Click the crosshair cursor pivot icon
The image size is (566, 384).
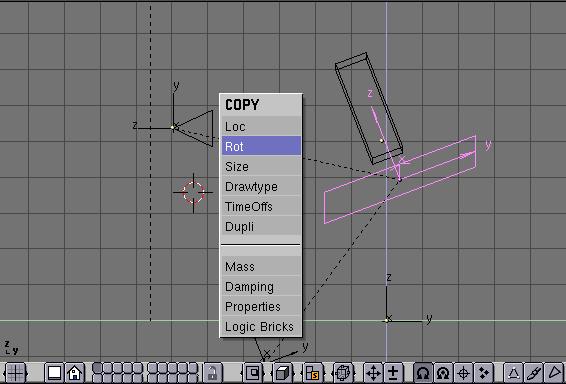point(463,373)
